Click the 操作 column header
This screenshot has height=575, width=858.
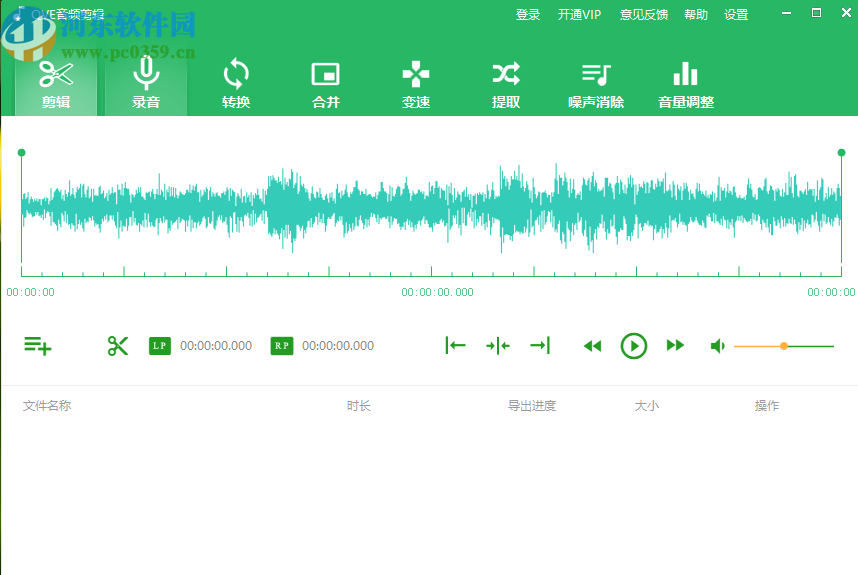tap(767, 405)
